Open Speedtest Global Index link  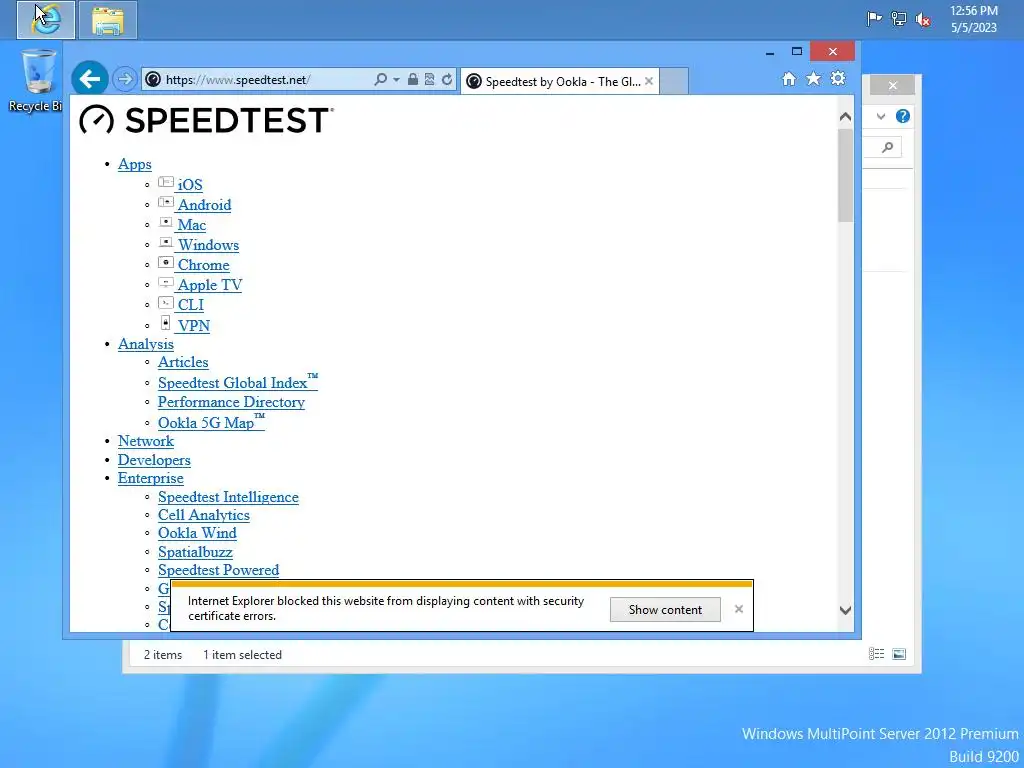click(238, 382)
